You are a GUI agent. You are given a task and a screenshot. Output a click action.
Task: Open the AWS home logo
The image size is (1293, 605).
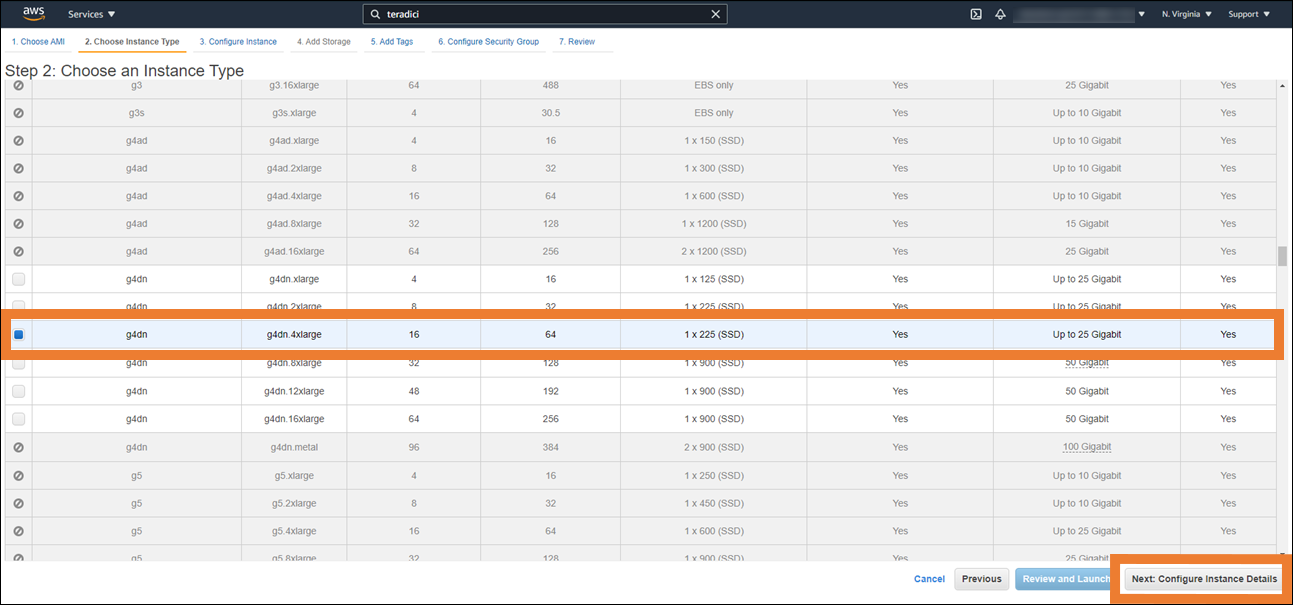(x=34, y=14)
